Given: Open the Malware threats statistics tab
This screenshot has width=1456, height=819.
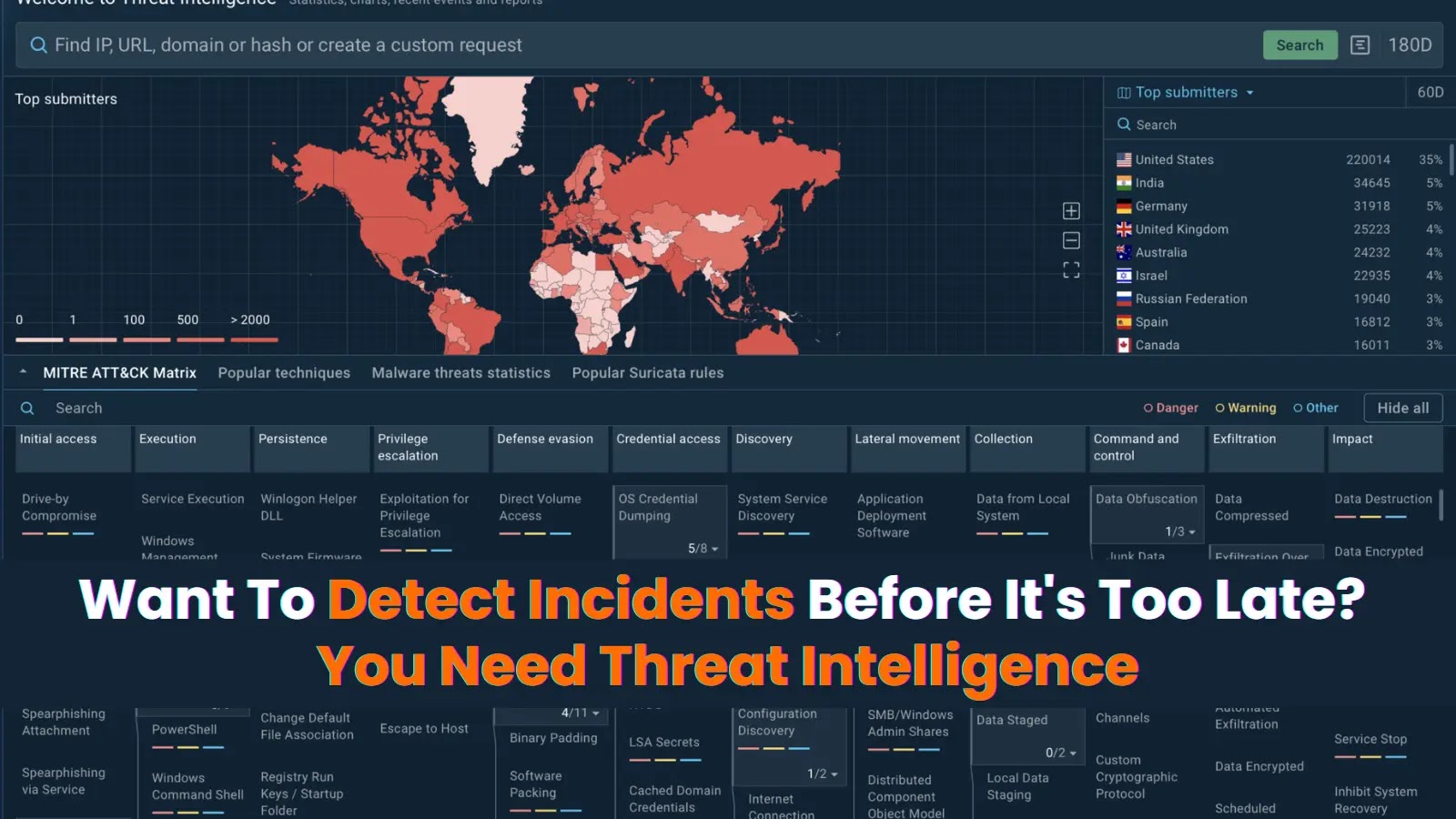Looking at the screenshot, I should click(460, 372).
